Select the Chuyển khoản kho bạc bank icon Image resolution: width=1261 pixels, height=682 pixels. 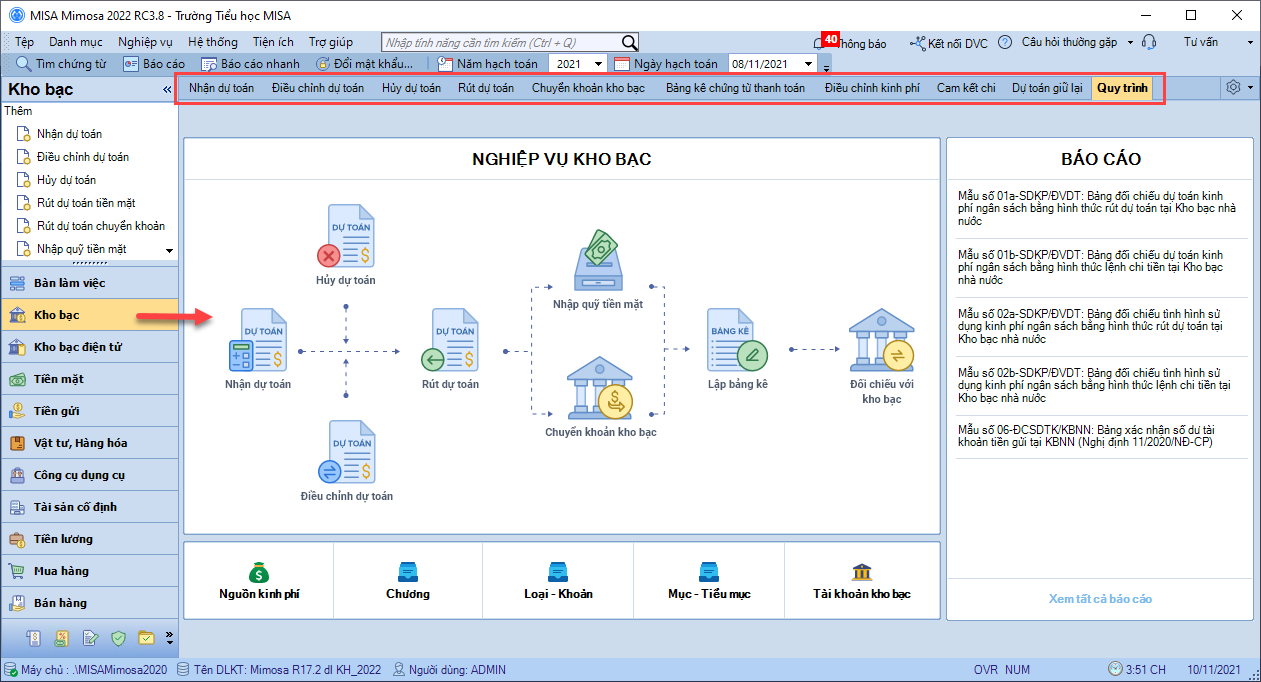coord(600,388)
